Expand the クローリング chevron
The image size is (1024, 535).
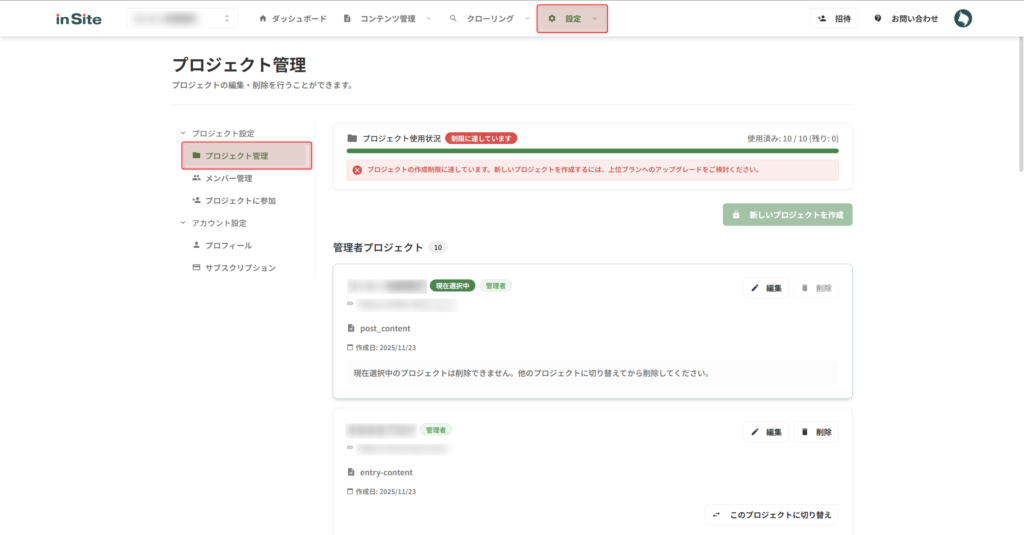tap(527, 18)
